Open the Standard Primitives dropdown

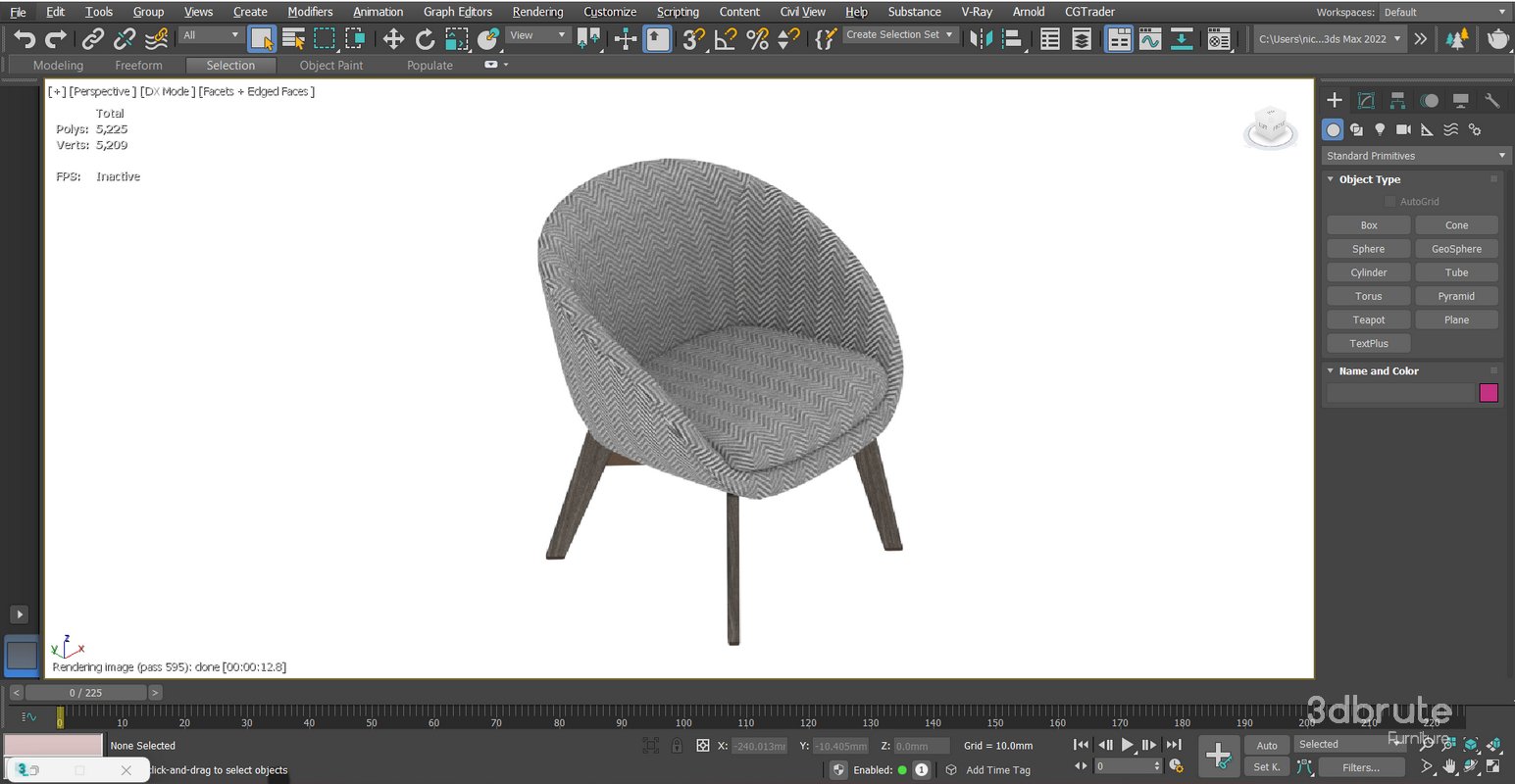click(1414, 155)
